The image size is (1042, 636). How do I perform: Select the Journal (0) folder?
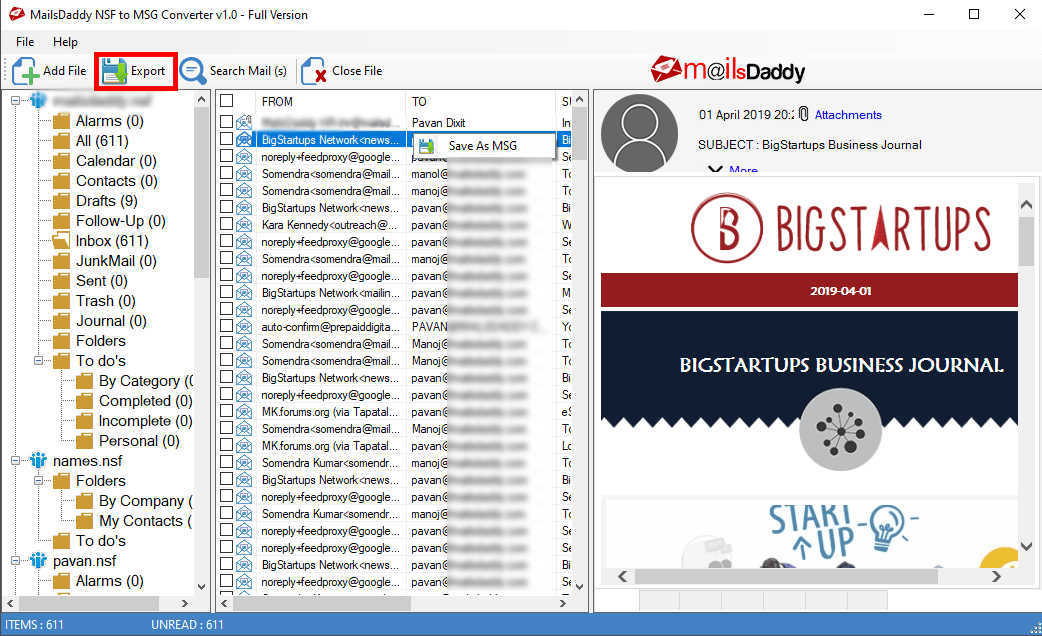(x=111, y=321)
